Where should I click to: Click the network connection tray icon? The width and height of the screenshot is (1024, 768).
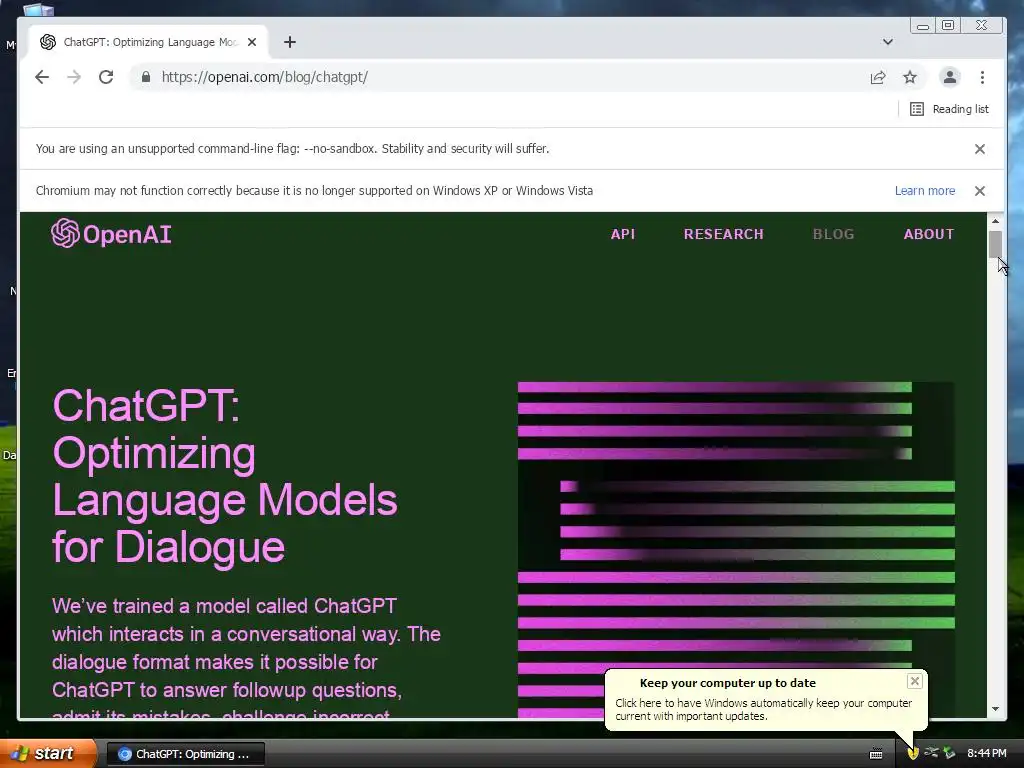[x=931, y=752]
